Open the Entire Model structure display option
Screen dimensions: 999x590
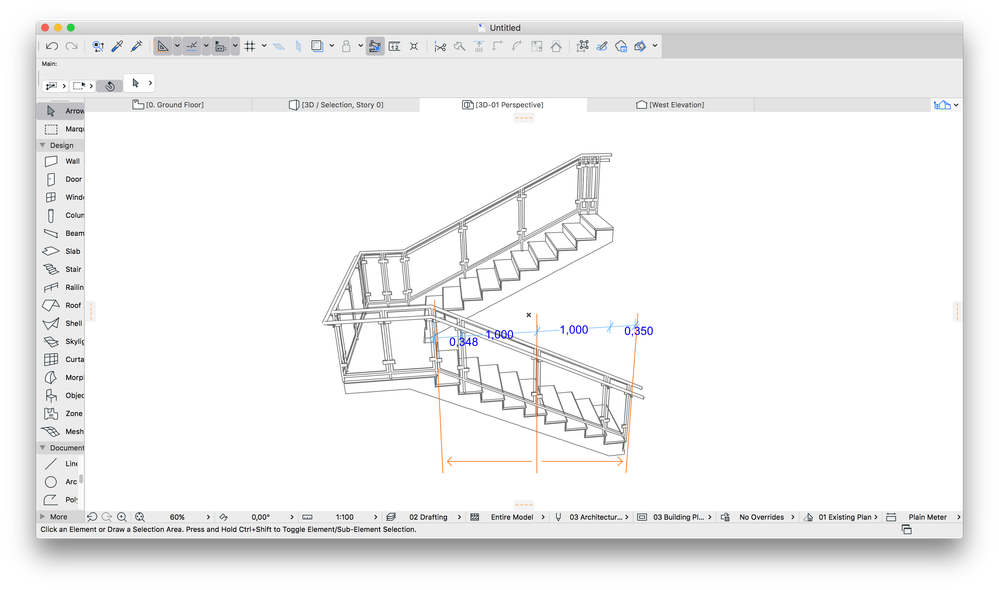click(x=512, y=517)
